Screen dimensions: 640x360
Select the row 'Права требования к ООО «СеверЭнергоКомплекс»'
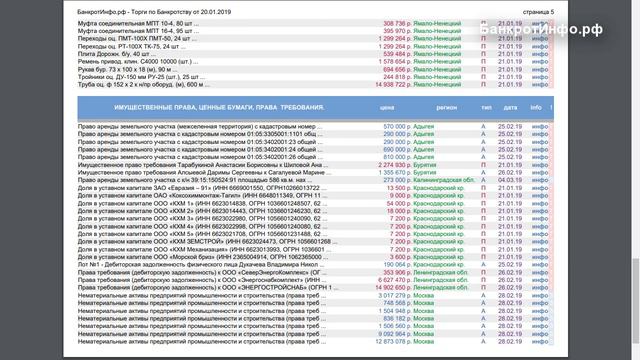pos(316,273)
